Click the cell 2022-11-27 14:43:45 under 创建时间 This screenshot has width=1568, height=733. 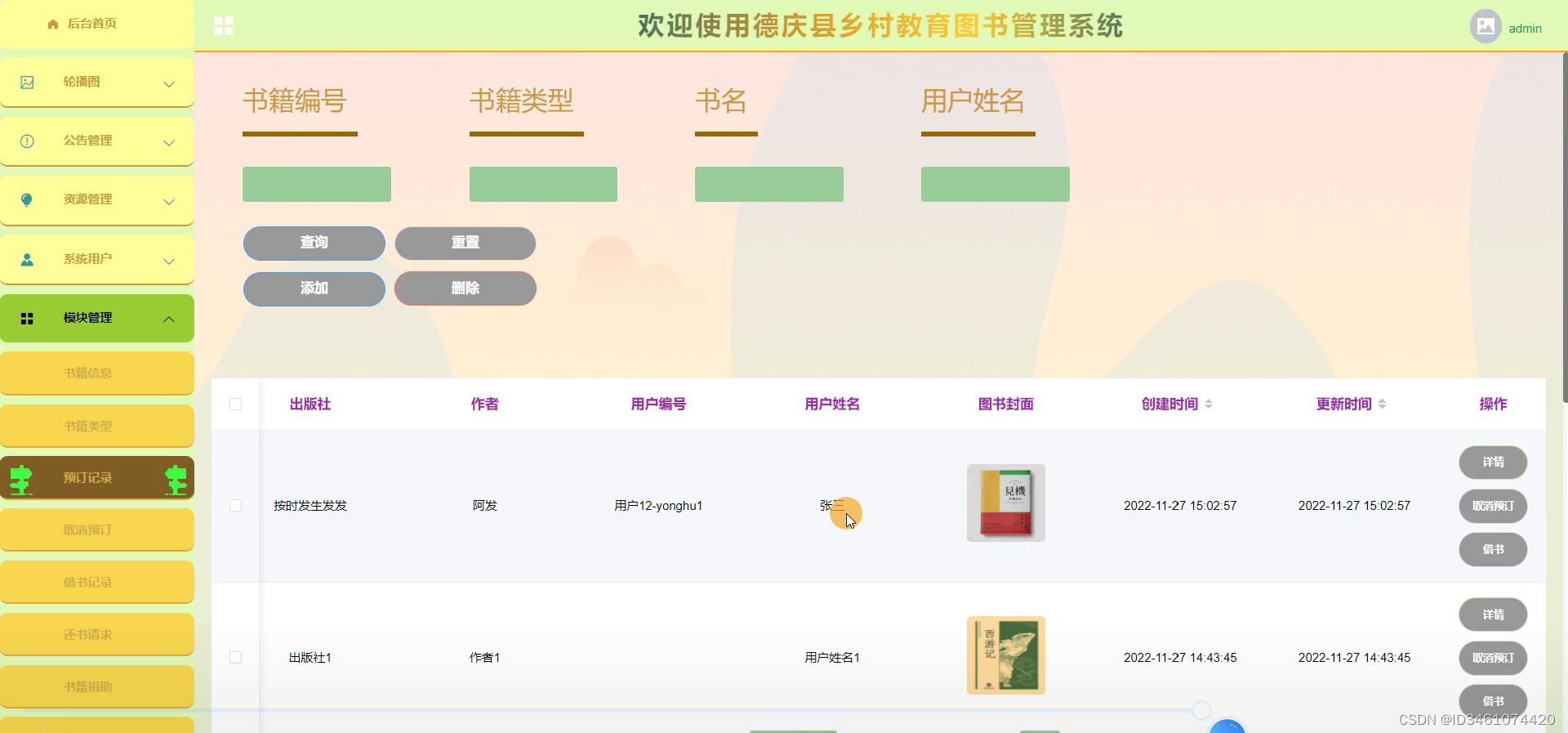tap(1180, 658)
